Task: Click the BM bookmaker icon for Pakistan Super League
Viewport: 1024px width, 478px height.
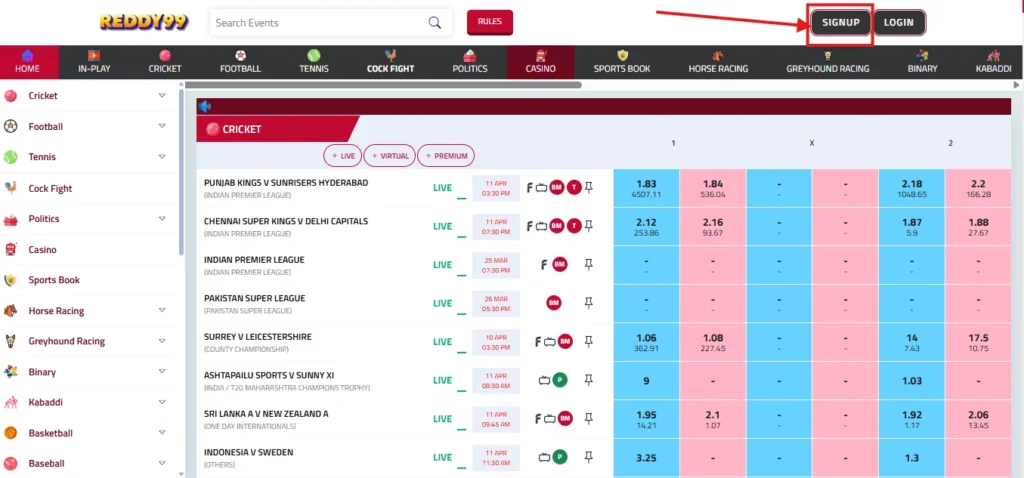Action: tap(553, 303)
